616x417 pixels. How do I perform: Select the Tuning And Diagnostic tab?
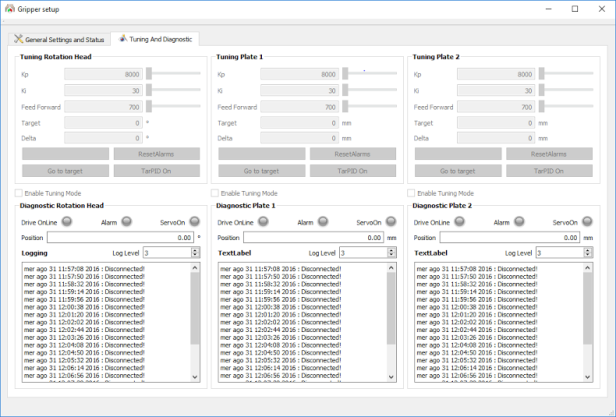click(x=156, y=39)
